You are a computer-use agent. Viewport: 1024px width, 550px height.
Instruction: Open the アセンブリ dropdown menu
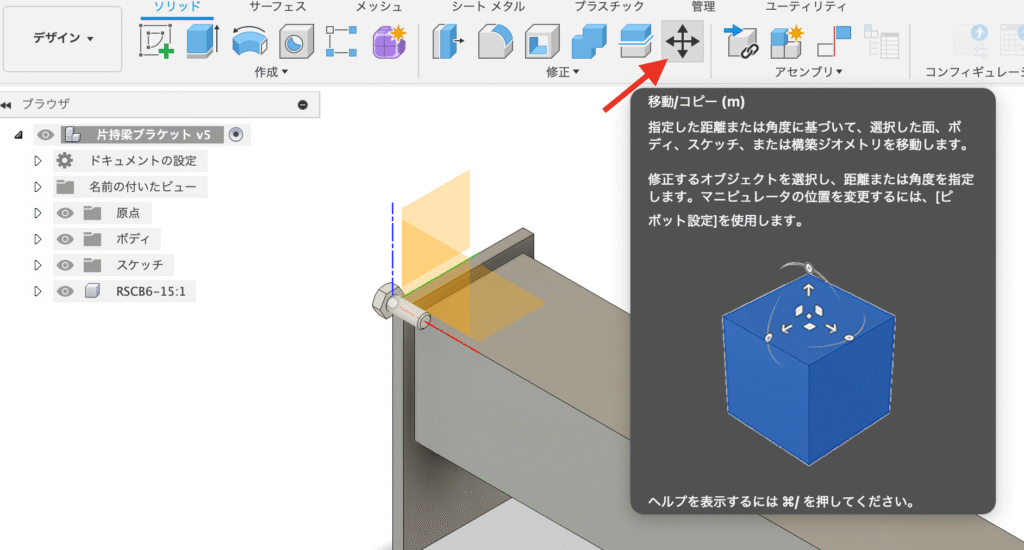tap(808, 72)
